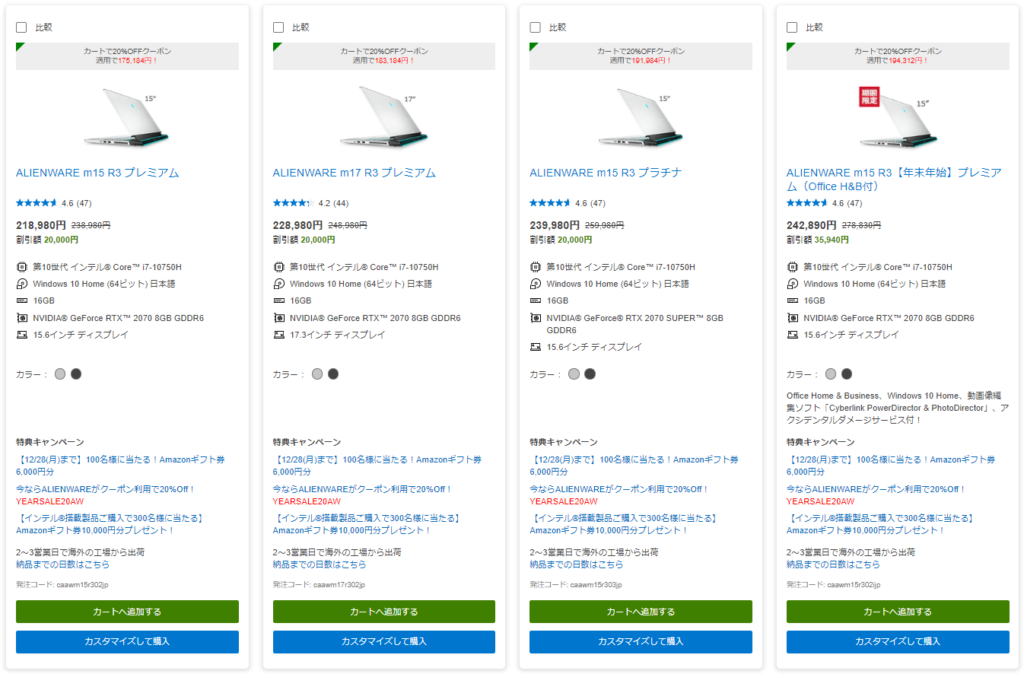Click the memory icon in the プラチナ card
This screenshot has width=1024, height=674.
coord(536,301)
